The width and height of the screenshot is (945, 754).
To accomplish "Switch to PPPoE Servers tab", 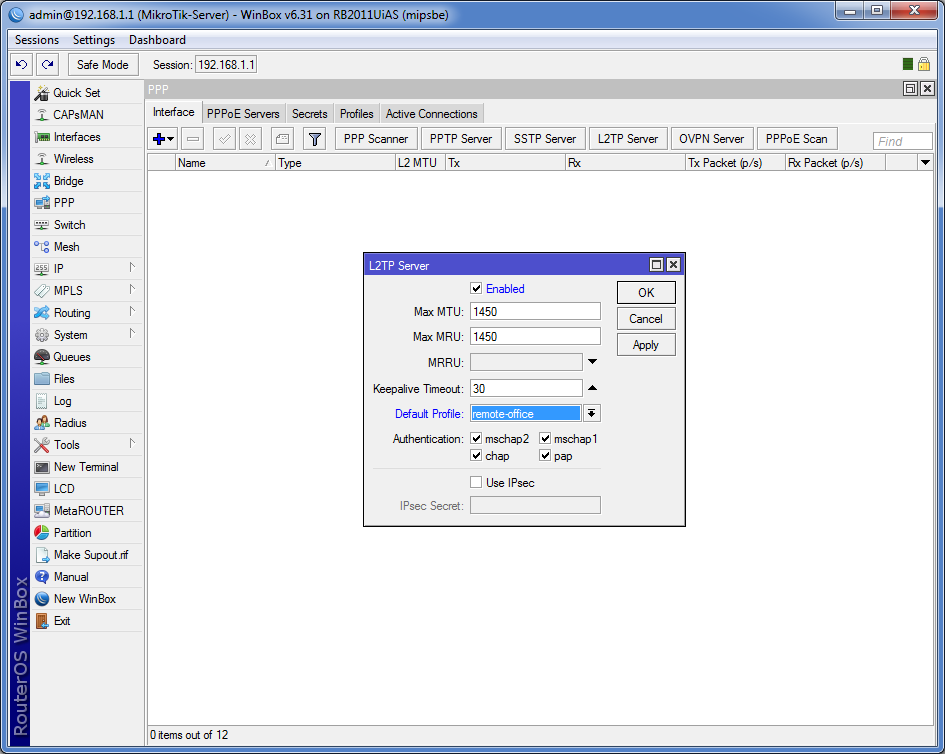I will click(x=243, y=113).
